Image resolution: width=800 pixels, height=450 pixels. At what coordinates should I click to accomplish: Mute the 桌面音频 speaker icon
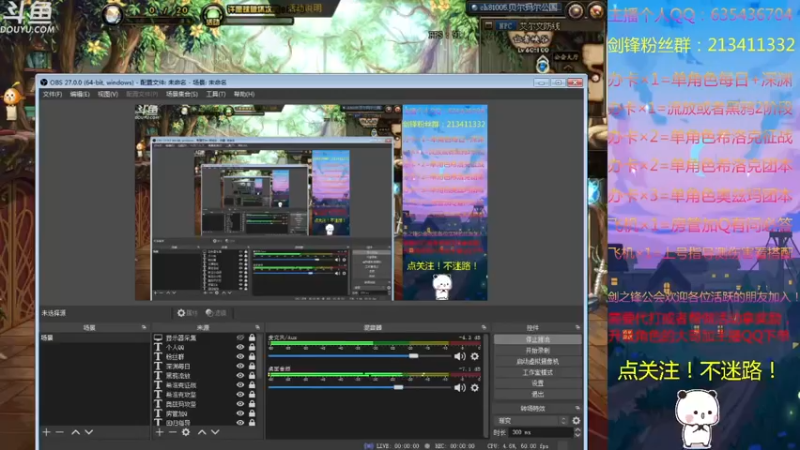pos(460,388)
